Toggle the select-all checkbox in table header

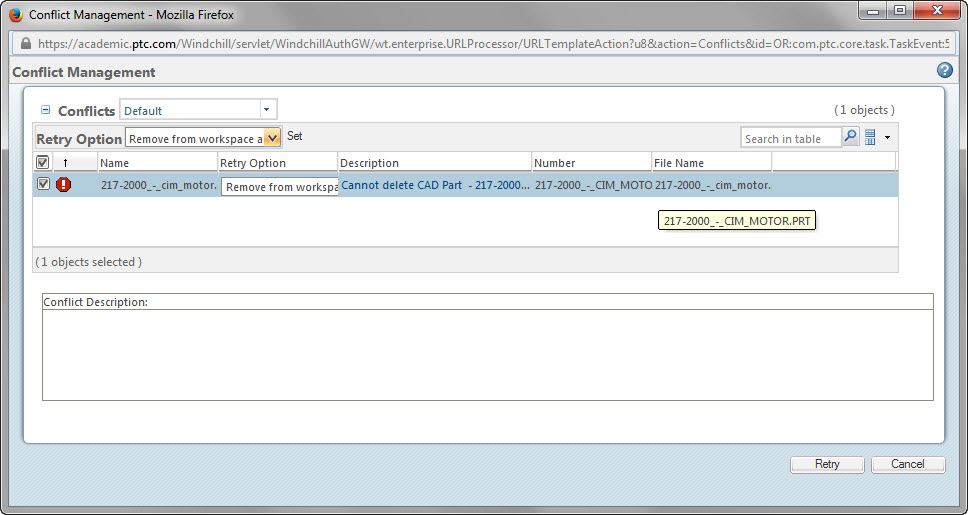[x=43, y=162]
